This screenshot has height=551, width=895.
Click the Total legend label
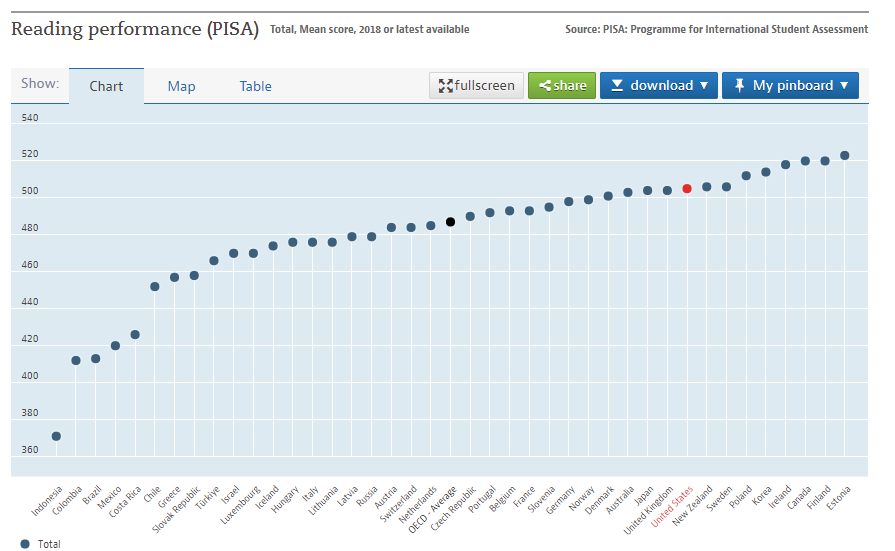(x=49, y=544)
